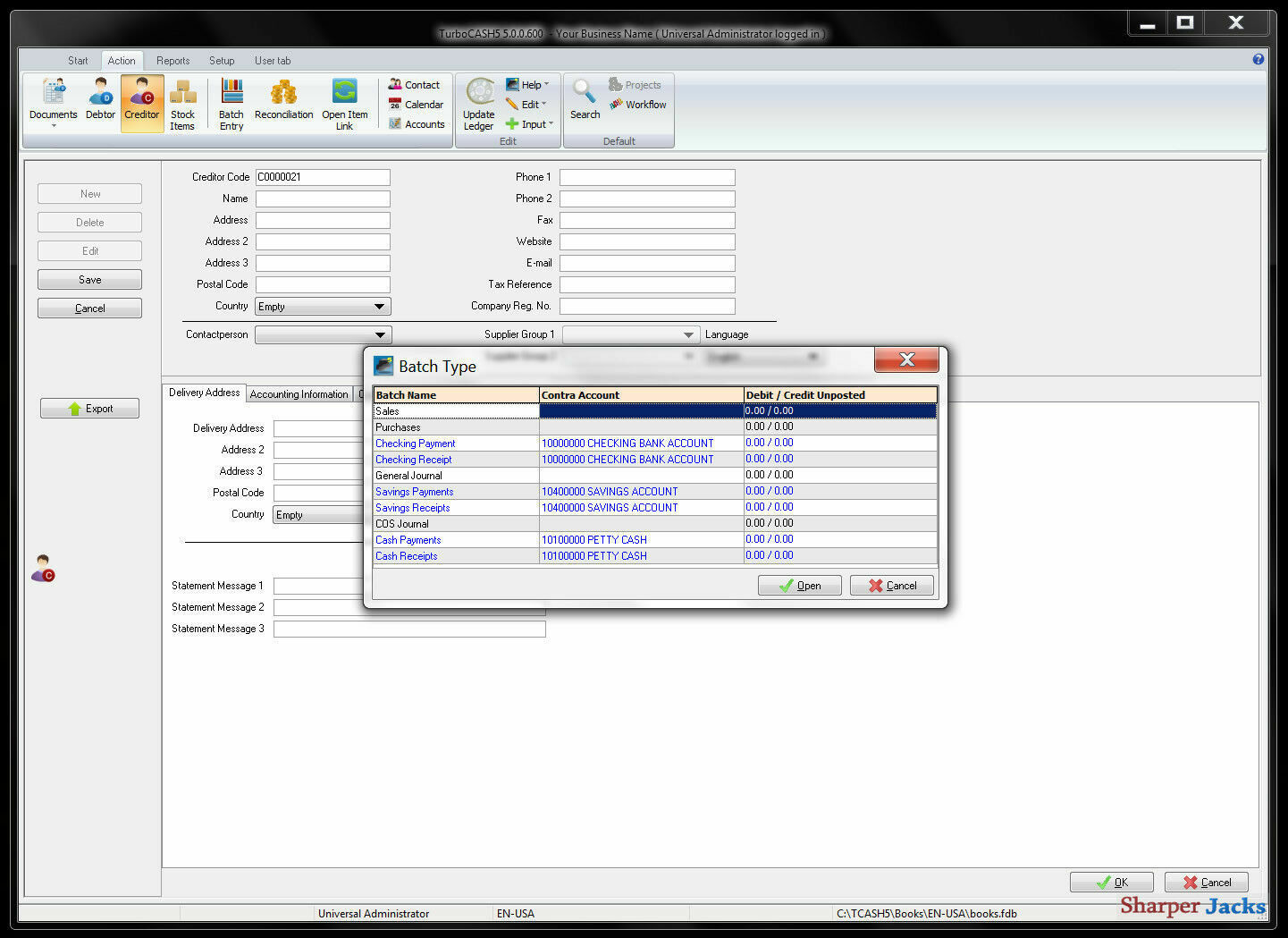Expand the Help dropdown in Edit group
Image resolution: width=1288 pixels, height=938 pixels.
pos(527,85)
